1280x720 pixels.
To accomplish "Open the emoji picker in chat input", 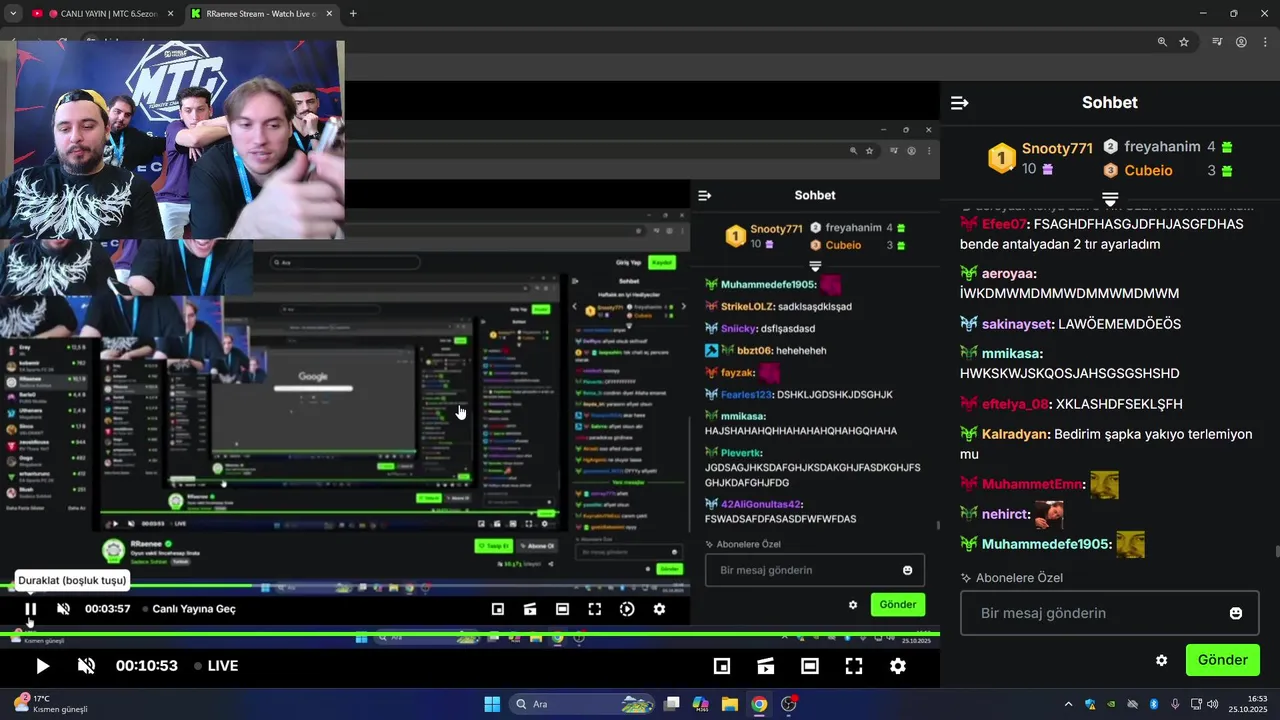I will click(x=1236, y=613).
